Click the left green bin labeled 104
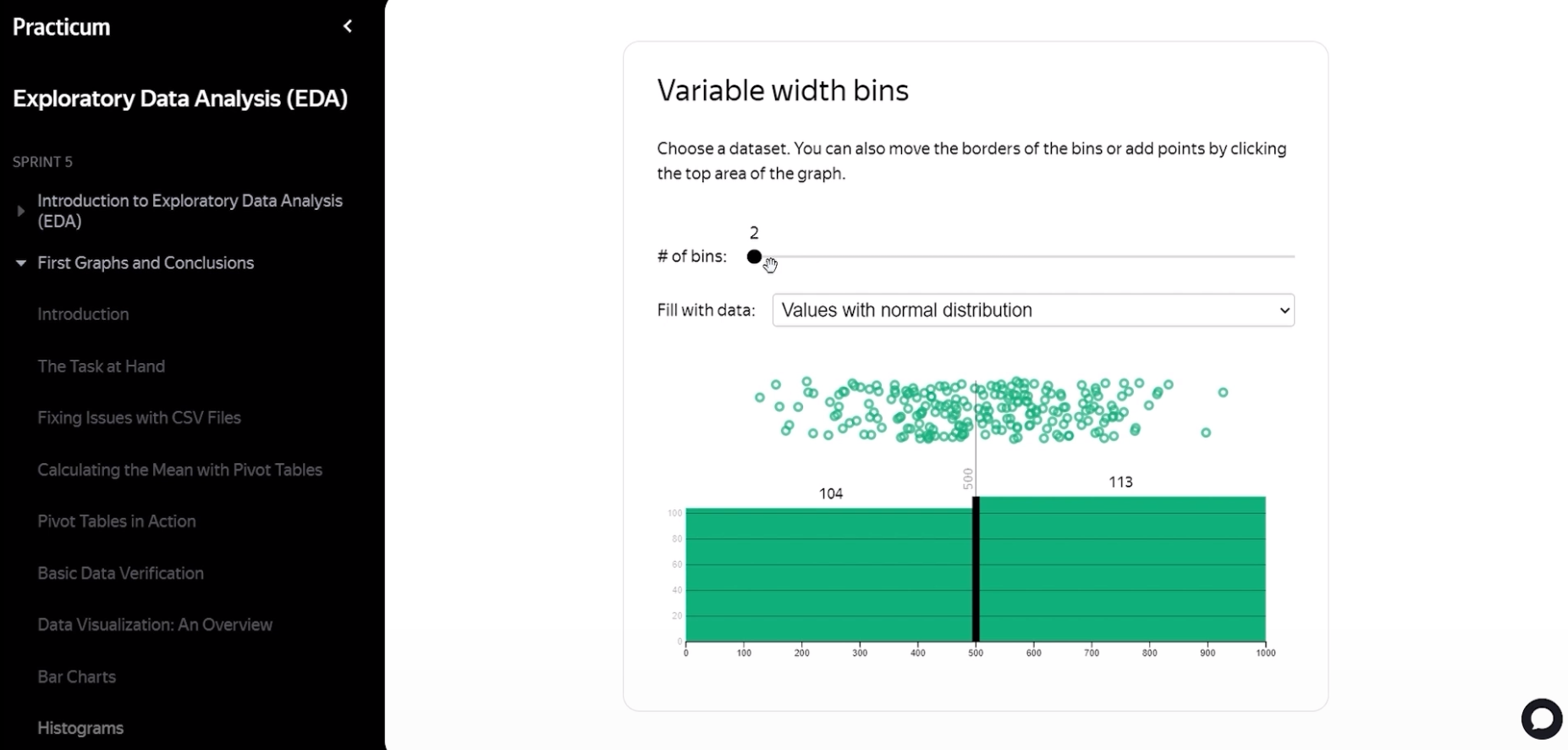Viewport: 1568px width, 750px height. [x=829, y=576]
